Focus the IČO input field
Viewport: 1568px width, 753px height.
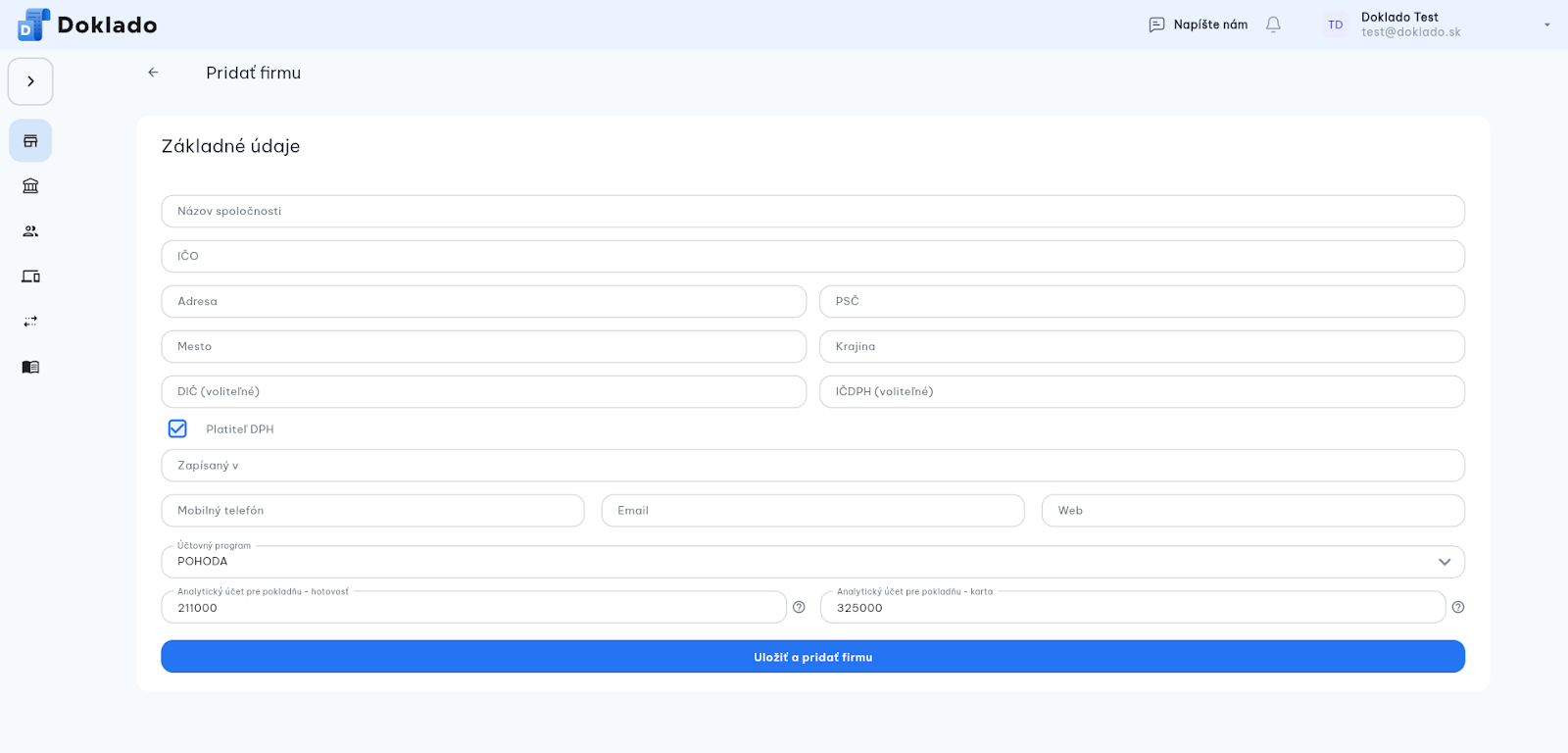pos(812,256)
